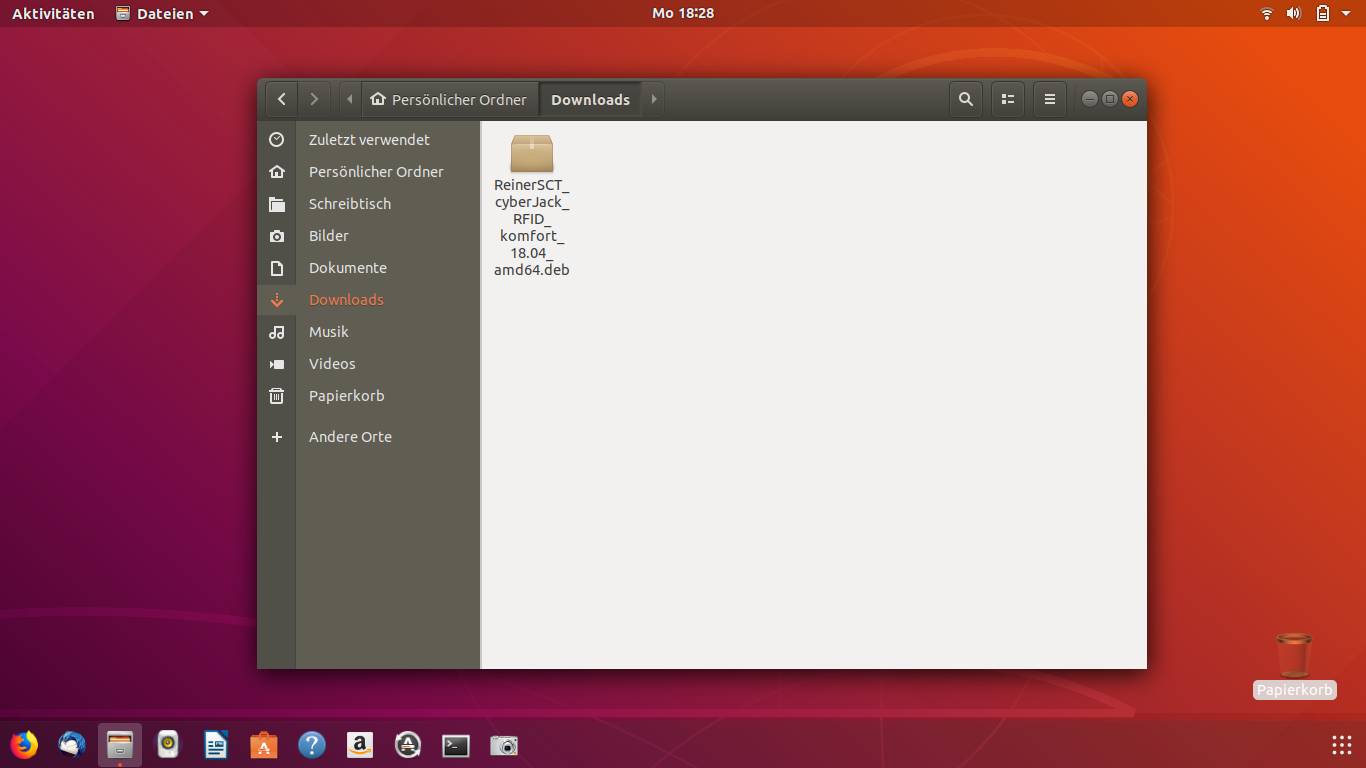1366x768 pixels.
Task: Click the folder icon beside Schreibtisch
Action: pyautogui.click(x=277, y=204)
